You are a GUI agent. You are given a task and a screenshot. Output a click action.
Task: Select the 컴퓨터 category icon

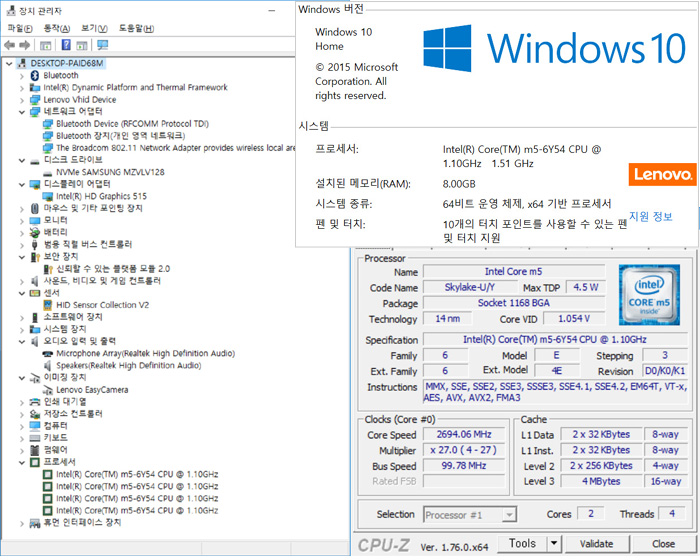point(35,426)
